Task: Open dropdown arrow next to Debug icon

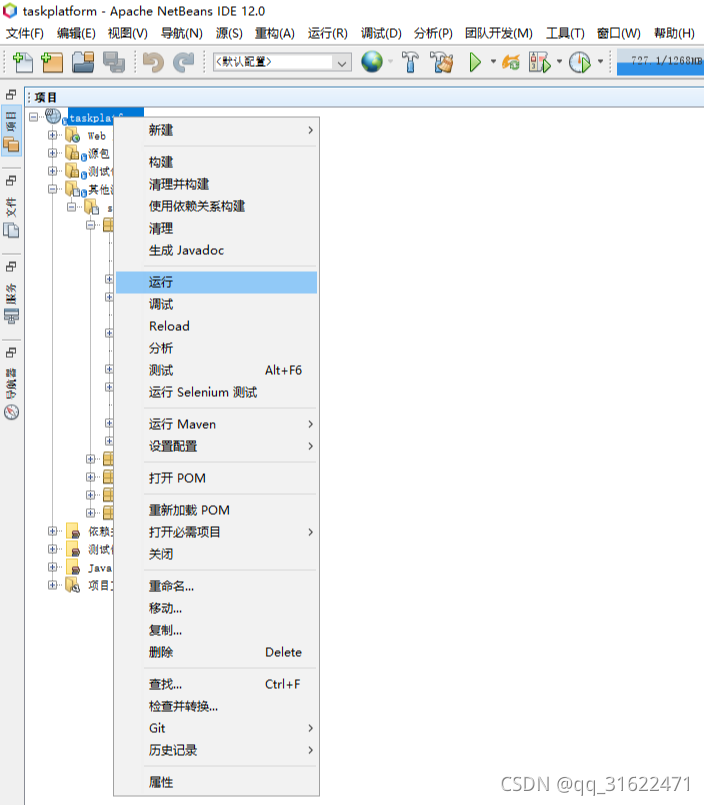Action: (x=559, y=62)
